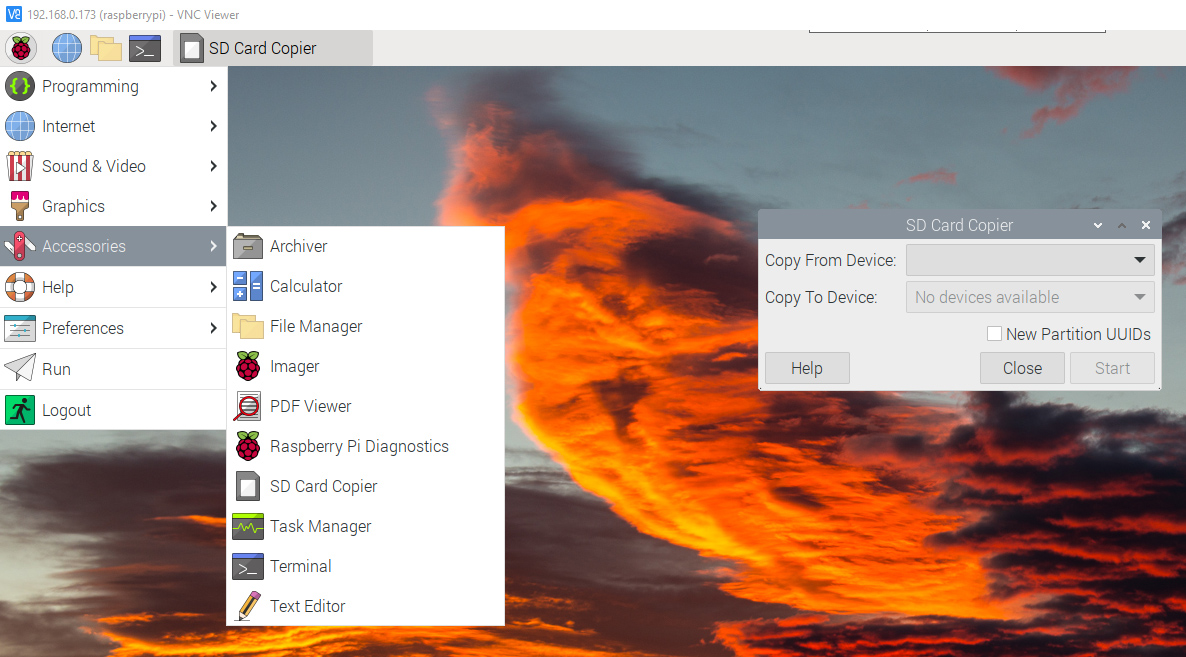Launch PDF Viewer from Accessories
Screen dimensions: 1186x657
(x=365, y=407)
